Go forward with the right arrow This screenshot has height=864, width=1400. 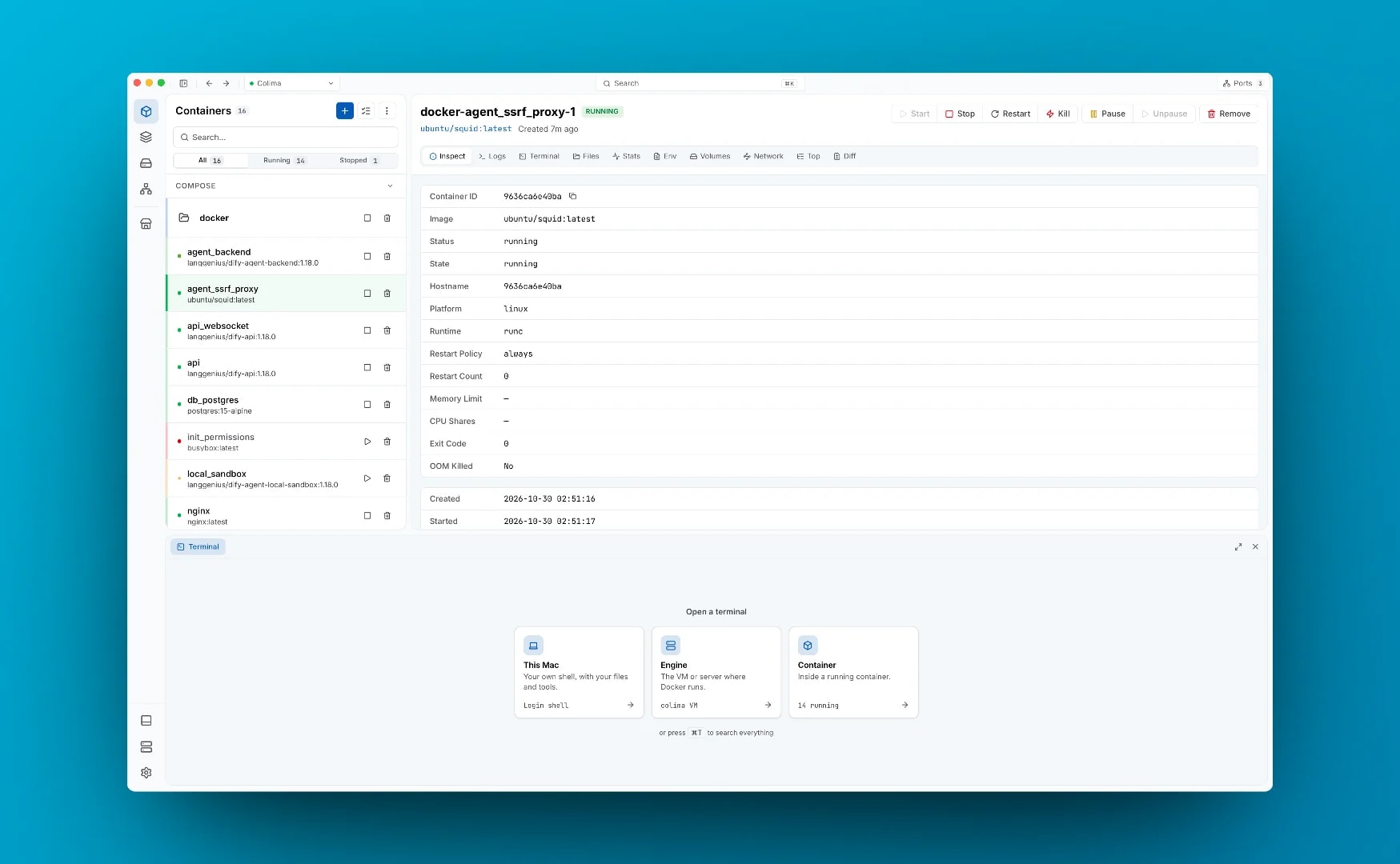pos(227,83)
